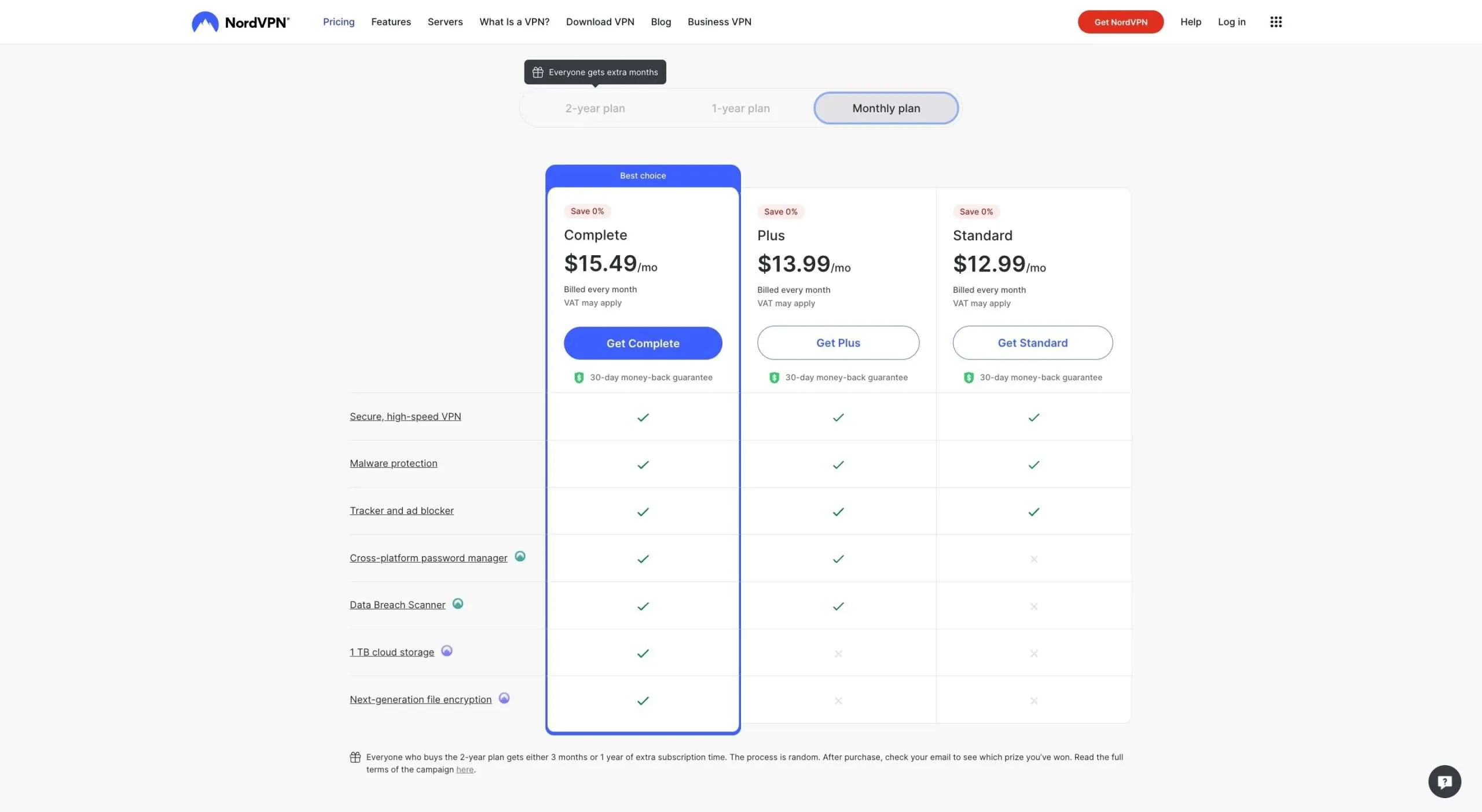Click the Plus checkmark for Malware protection
Viewport: 1482px width, 812px height.
coord(838,465)
